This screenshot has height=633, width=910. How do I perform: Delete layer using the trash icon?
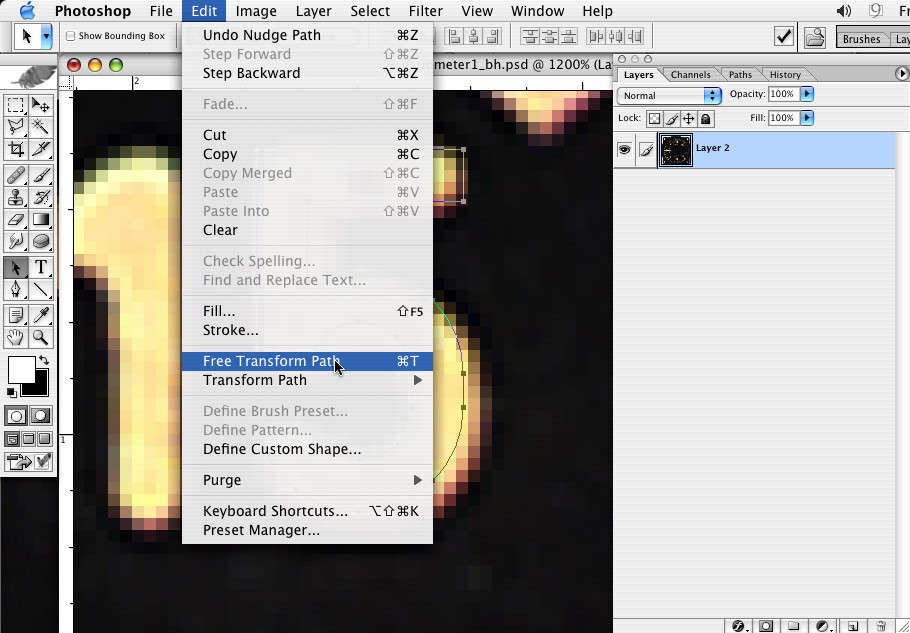pyautogui.click(x=881, y=626)
